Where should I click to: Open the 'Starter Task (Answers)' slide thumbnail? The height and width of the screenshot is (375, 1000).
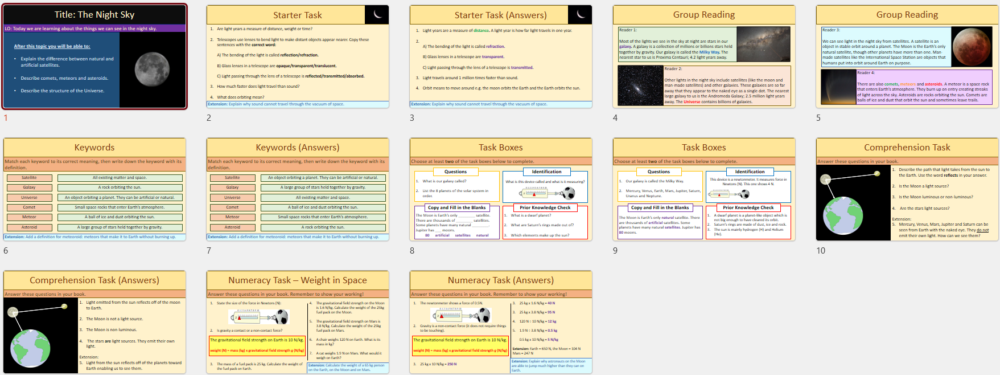point(501,57)
